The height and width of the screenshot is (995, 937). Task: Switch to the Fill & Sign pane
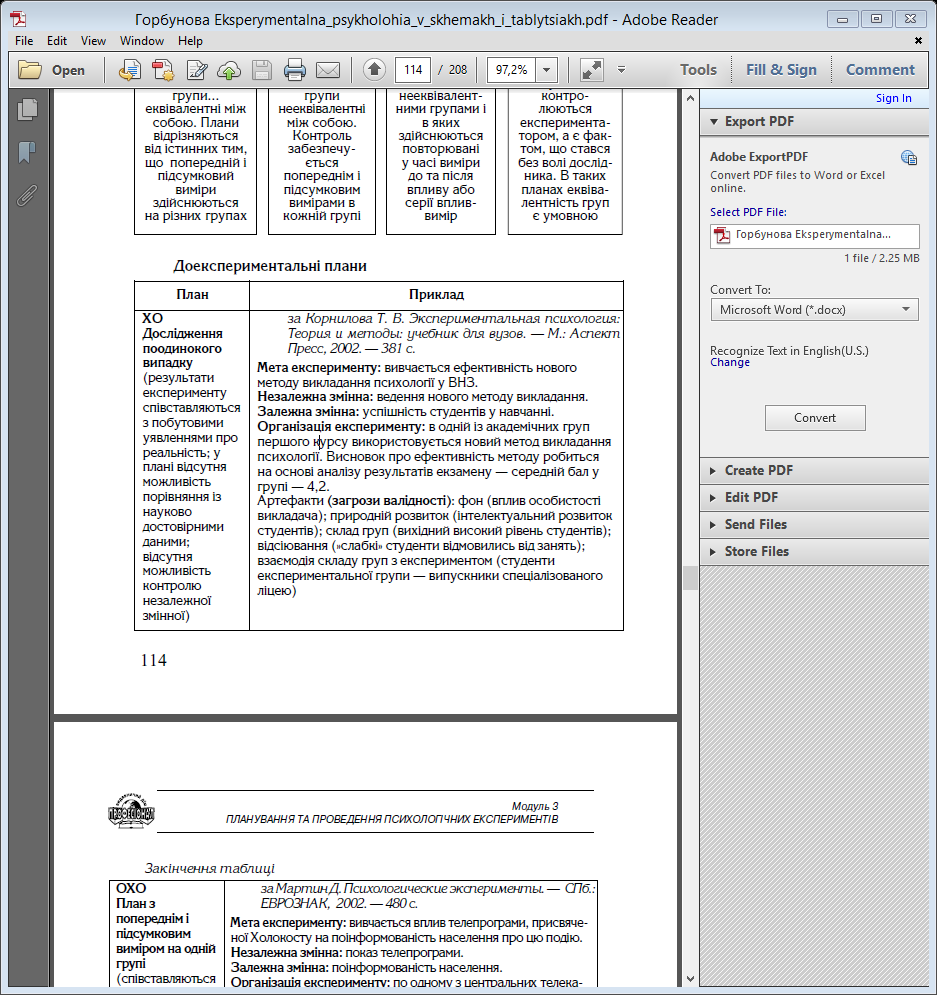[x=781, y=70]
